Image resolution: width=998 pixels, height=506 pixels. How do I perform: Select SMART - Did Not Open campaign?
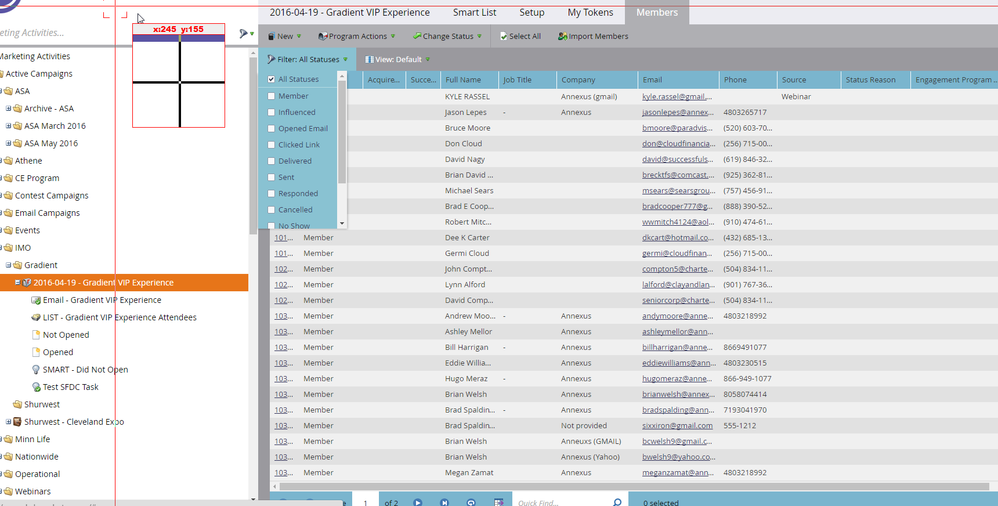[85, 370]
